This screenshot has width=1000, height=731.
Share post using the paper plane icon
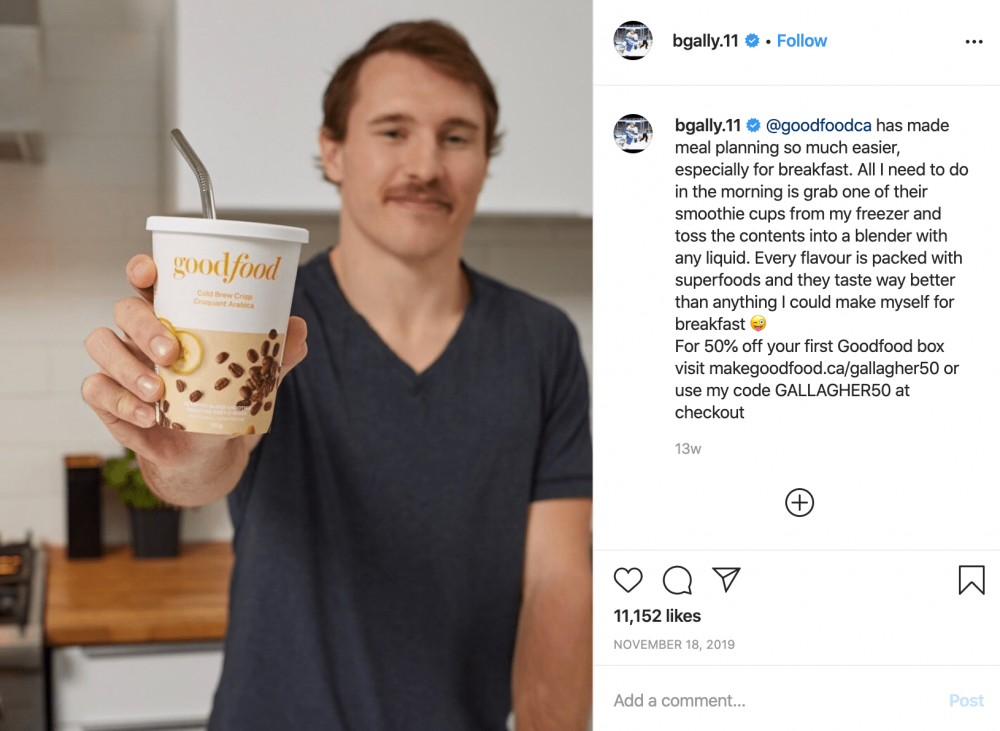(x=726, y=579)
